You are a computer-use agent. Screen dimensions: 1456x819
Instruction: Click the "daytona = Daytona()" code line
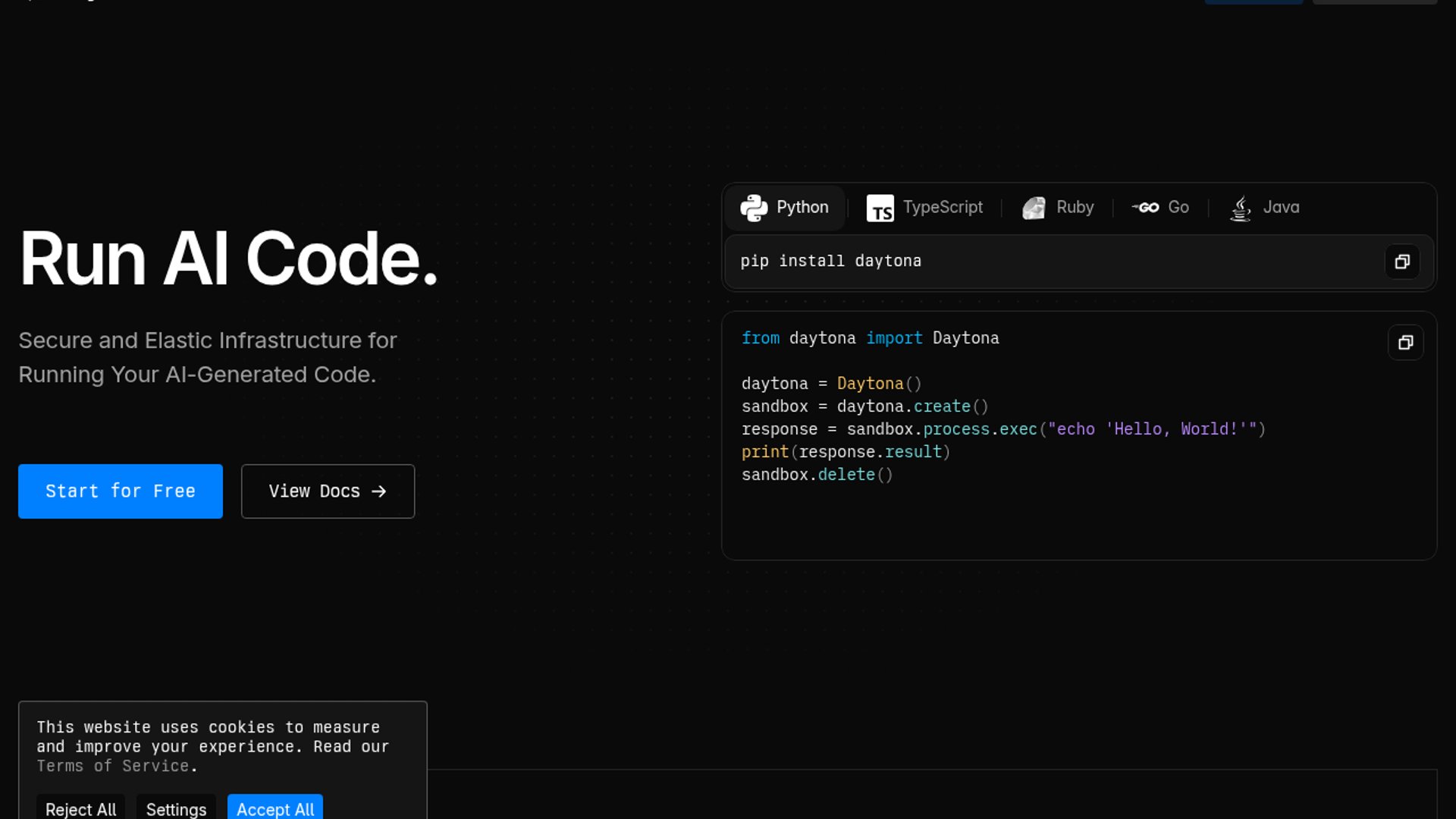point(831,384)
